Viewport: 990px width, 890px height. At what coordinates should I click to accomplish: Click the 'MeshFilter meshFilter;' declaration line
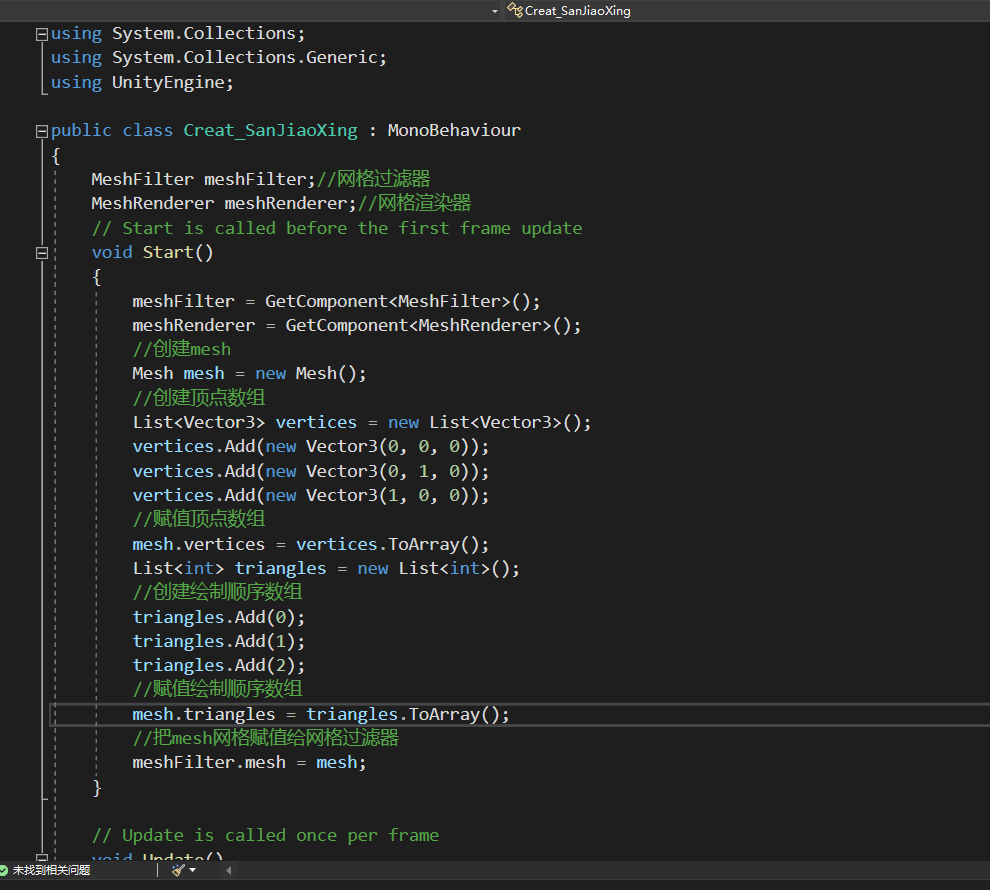point(203,179)
